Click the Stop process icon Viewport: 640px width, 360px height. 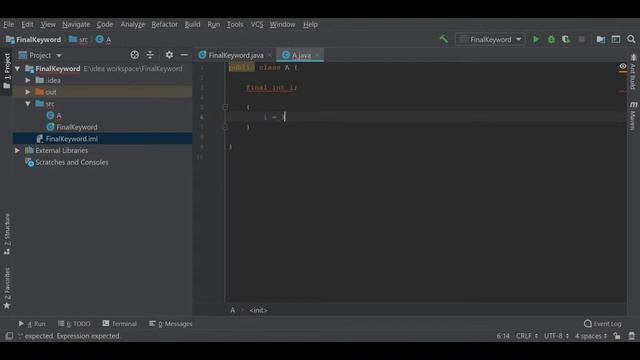pyautogui.click(x=581, y=39)
